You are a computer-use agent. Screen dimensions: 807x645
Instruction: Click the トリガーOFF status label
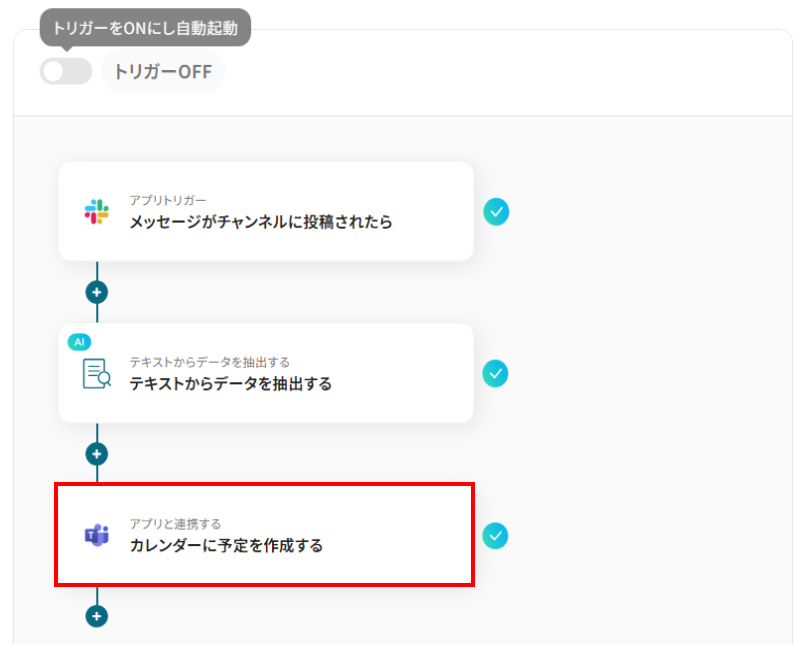163,72
